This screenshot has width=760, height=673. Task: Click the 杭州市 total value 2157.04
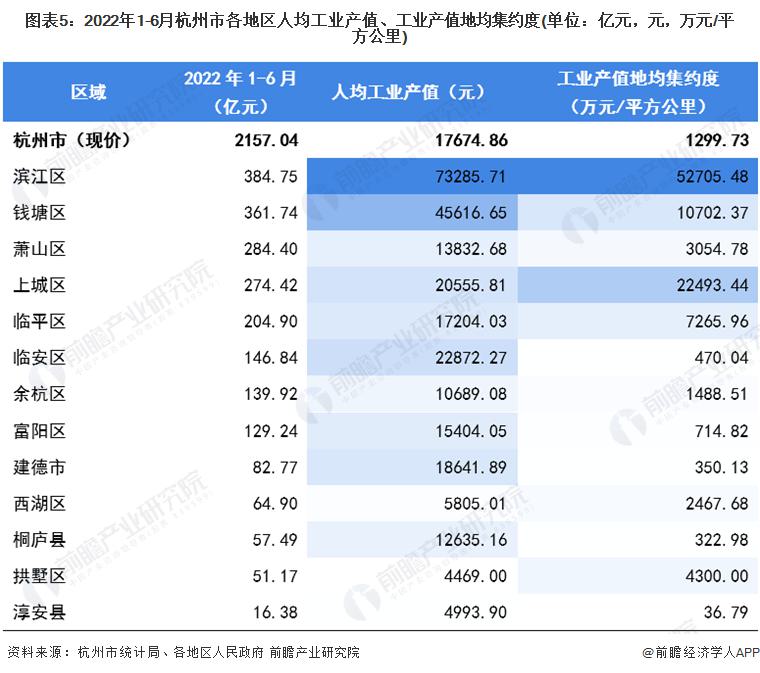click(x=264, y=141)
